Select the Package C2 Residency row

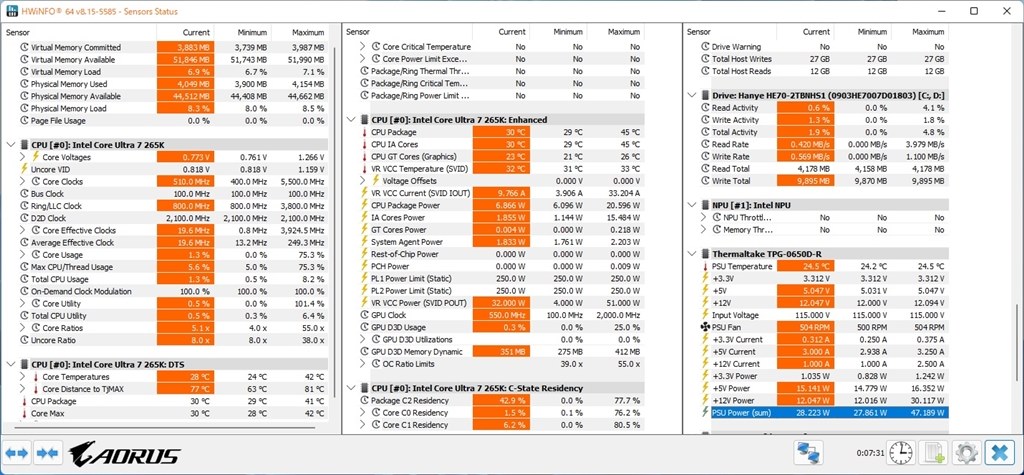[x=502, y=401]
